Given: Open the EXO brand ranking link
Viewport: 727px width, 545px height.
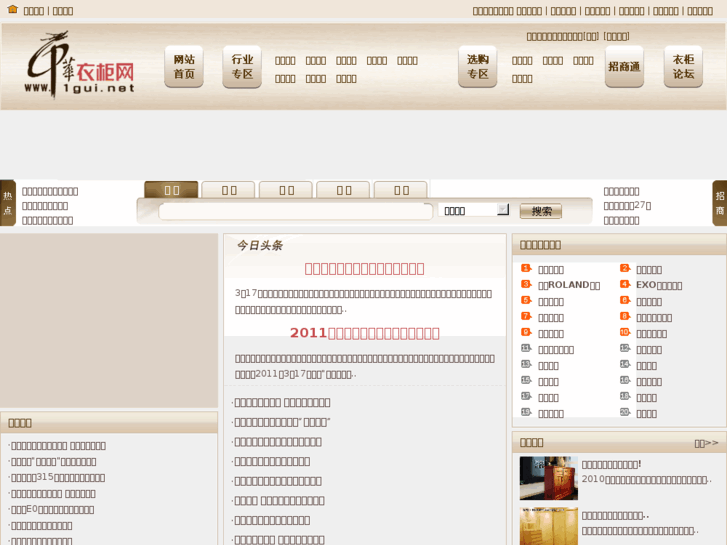Looking at the screenshot, I should 659,285.
